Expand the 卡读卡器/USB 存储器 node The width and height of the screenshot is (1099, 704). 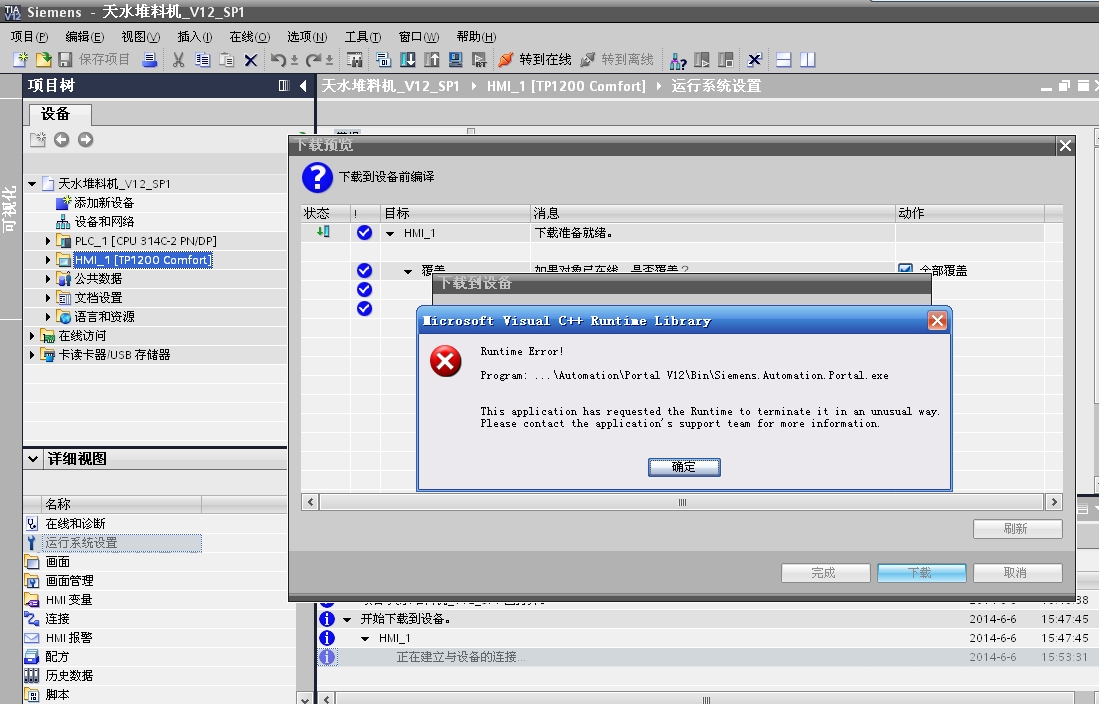(x=32, y=355)
